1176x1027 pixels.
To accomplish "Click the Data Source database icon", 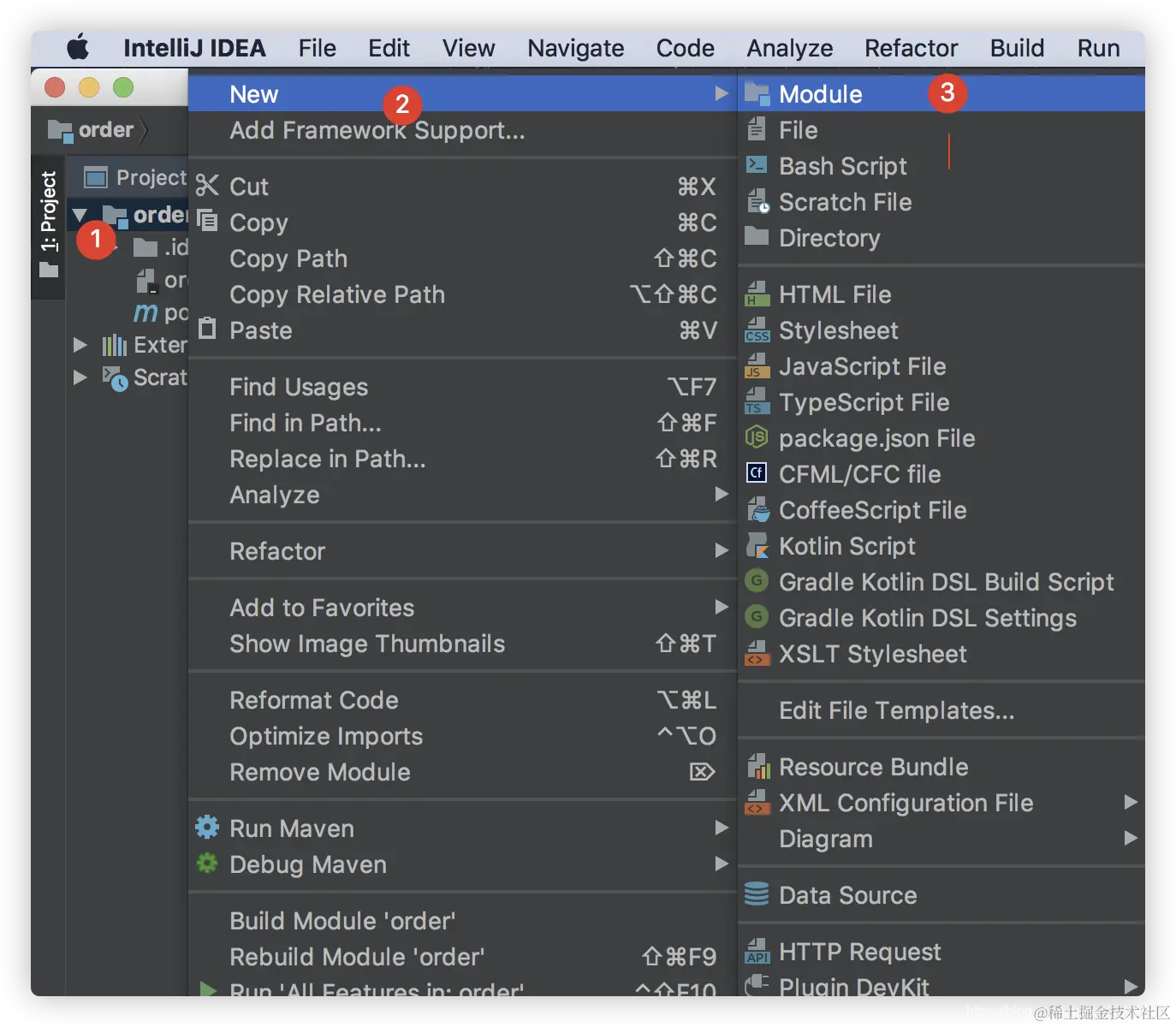I will coord(757,894).
